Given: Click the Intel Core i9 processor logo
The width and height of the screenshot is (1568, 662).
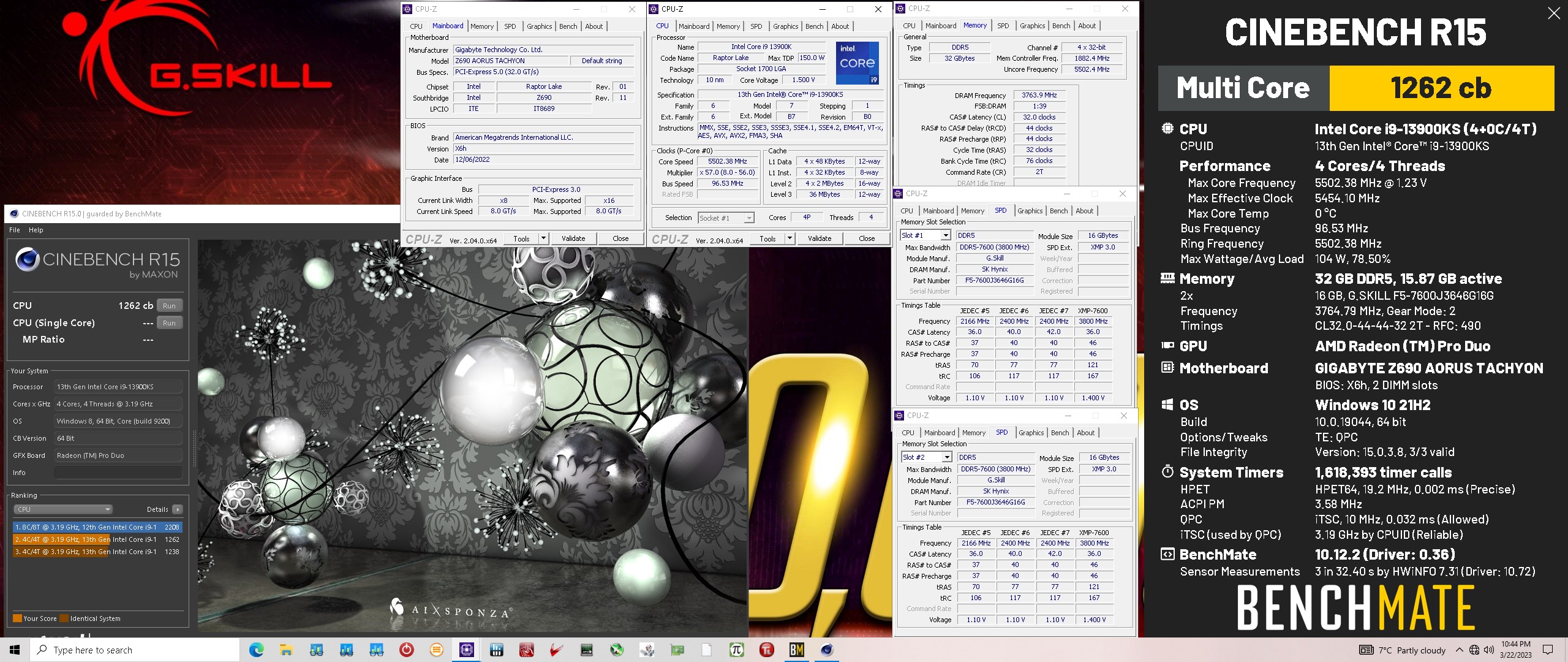Looking at the screenshot, I should point(858,63).
